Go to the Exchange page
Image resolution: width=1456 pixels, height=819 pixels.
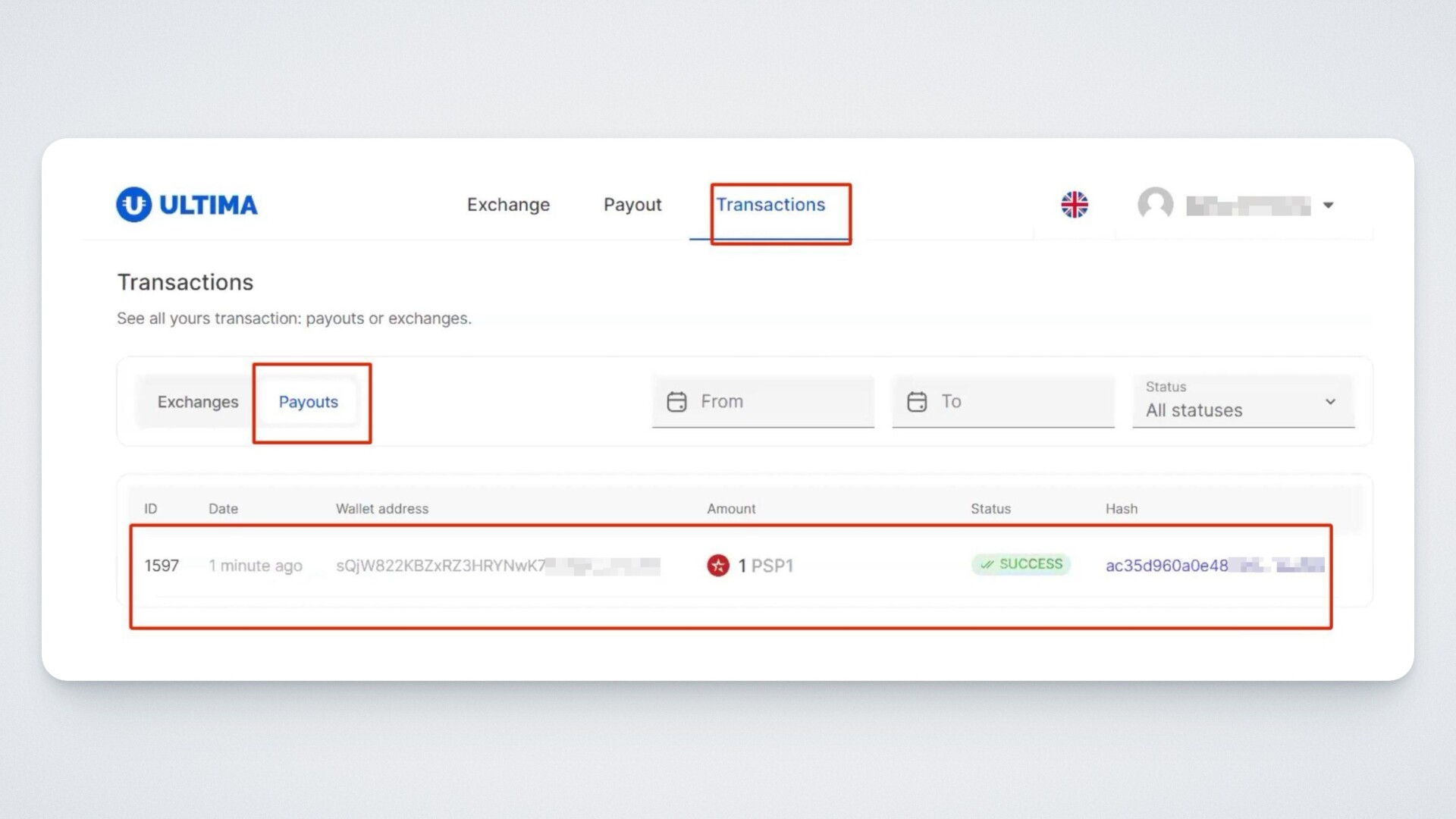[508, 205]
